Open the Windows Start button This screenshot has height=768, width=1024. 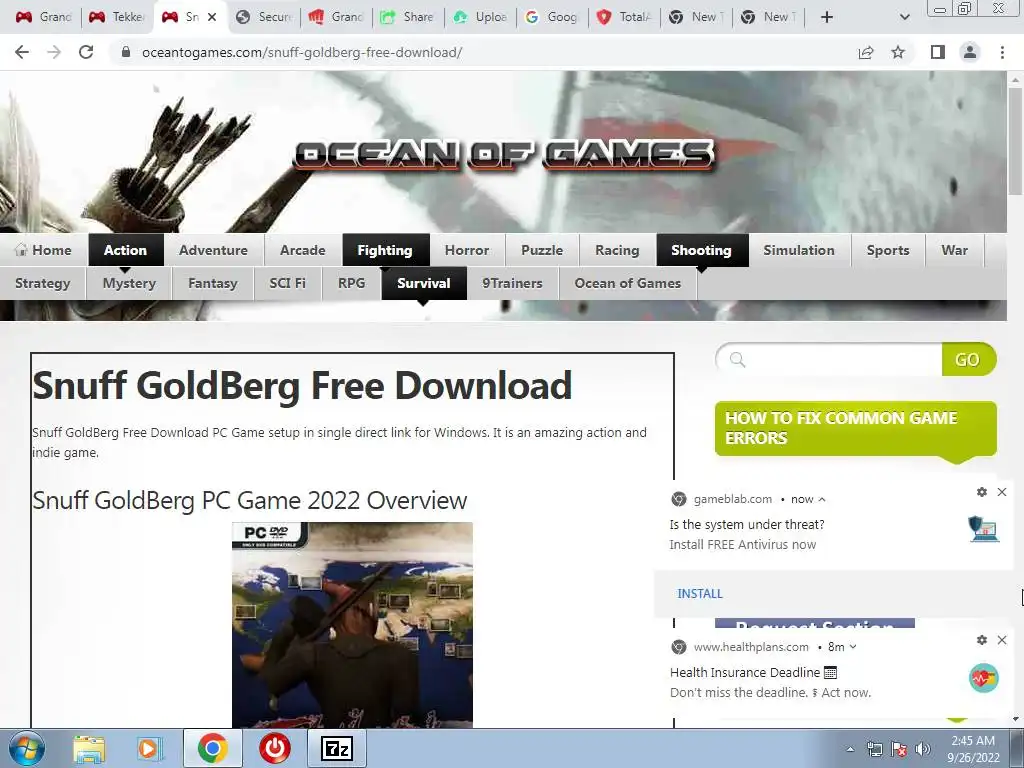point(26,748)
